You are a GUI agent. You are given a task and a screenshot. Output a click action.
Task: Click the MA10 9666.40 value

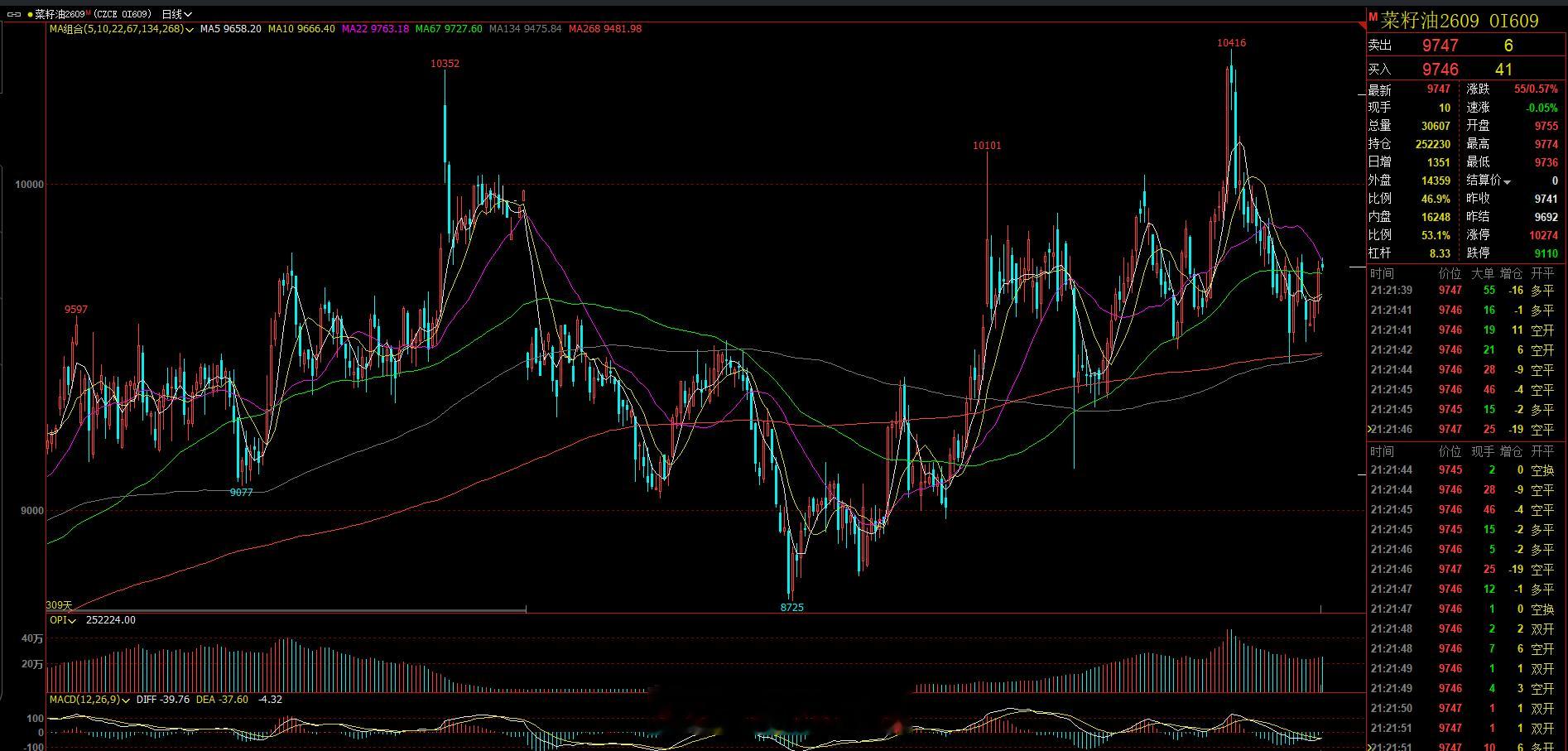coord(301,29)
